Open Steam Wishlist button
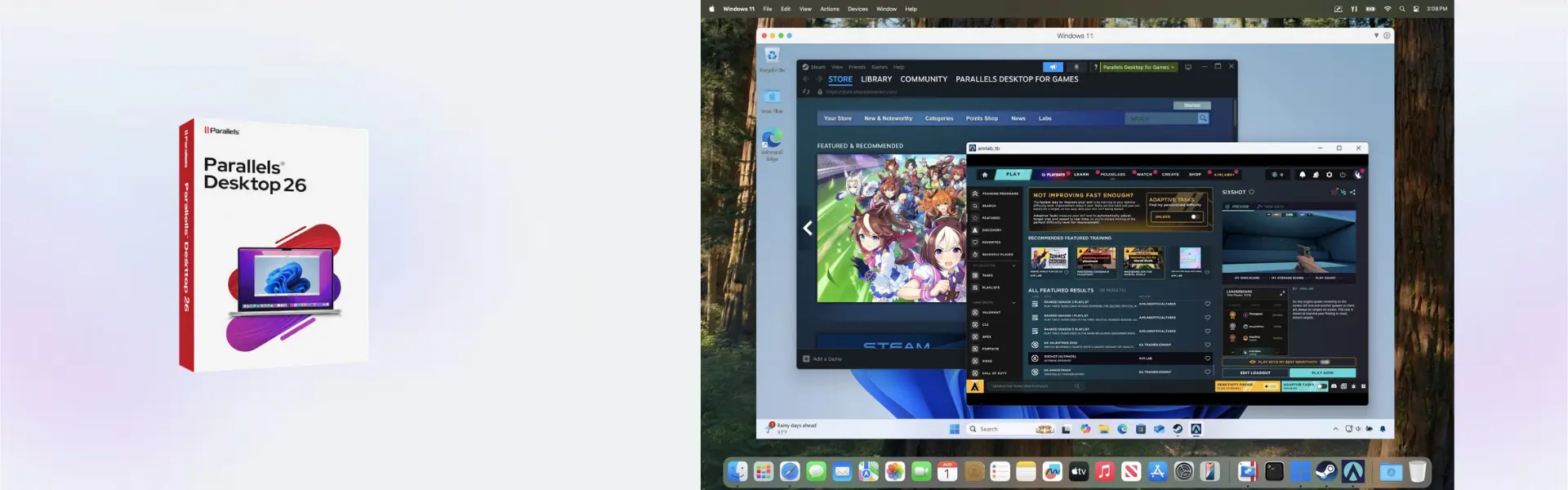The height and width of the screenshot is (490, 1568). tap(1192, 105)
